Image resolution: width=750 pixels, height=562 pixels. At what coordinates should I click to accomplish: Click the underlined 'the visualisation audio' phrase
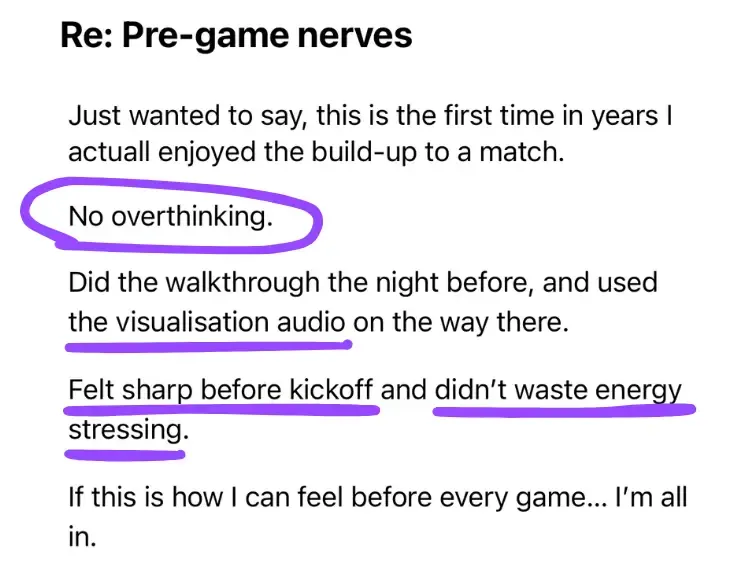pos(207,321)
